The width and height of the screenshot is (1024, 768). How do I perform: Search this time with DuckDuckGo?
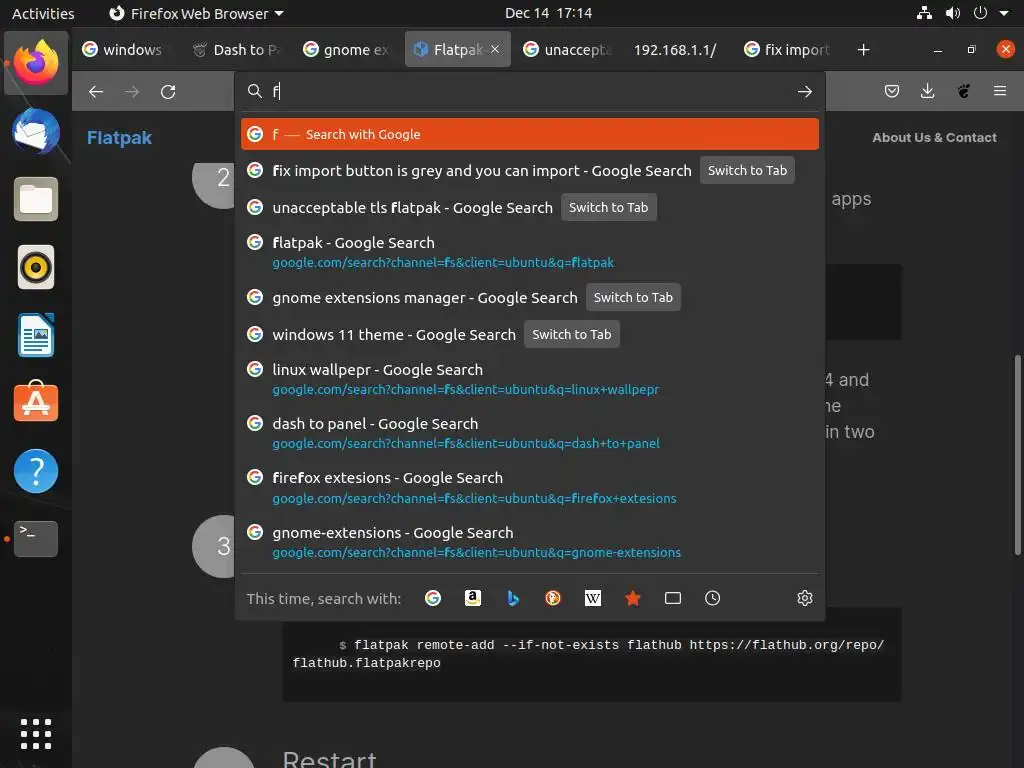click(552, 598)
